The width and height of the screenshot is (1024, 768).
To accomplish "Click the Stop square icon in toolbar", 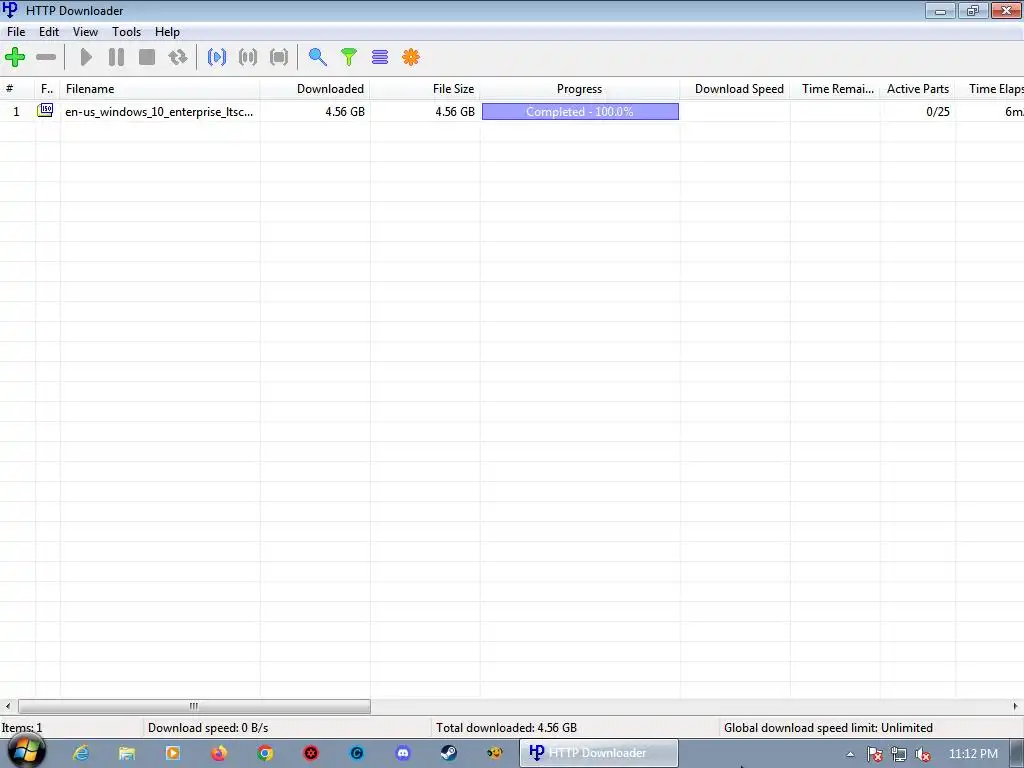I will [x=147, y=57].
